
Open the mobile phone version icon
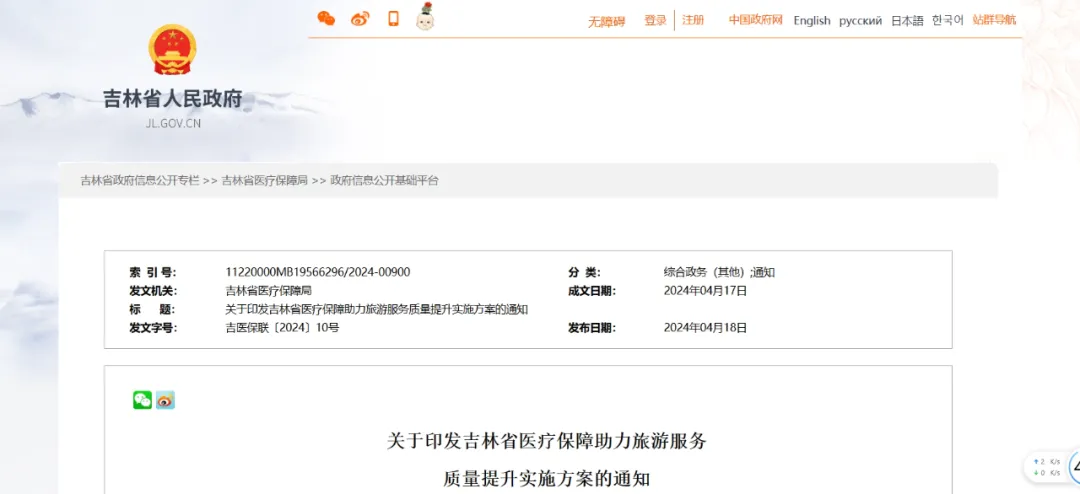[x=393, y=19]
